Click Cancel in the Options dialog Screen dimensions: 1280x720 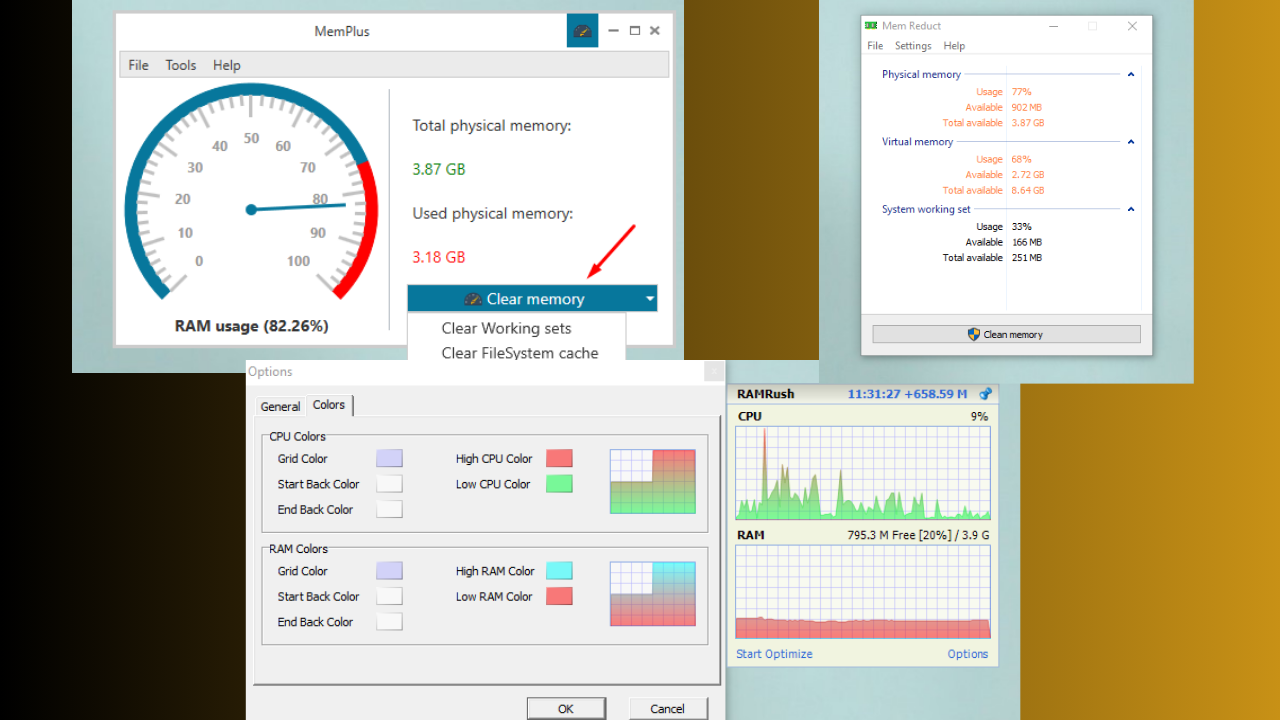point(668,709)
